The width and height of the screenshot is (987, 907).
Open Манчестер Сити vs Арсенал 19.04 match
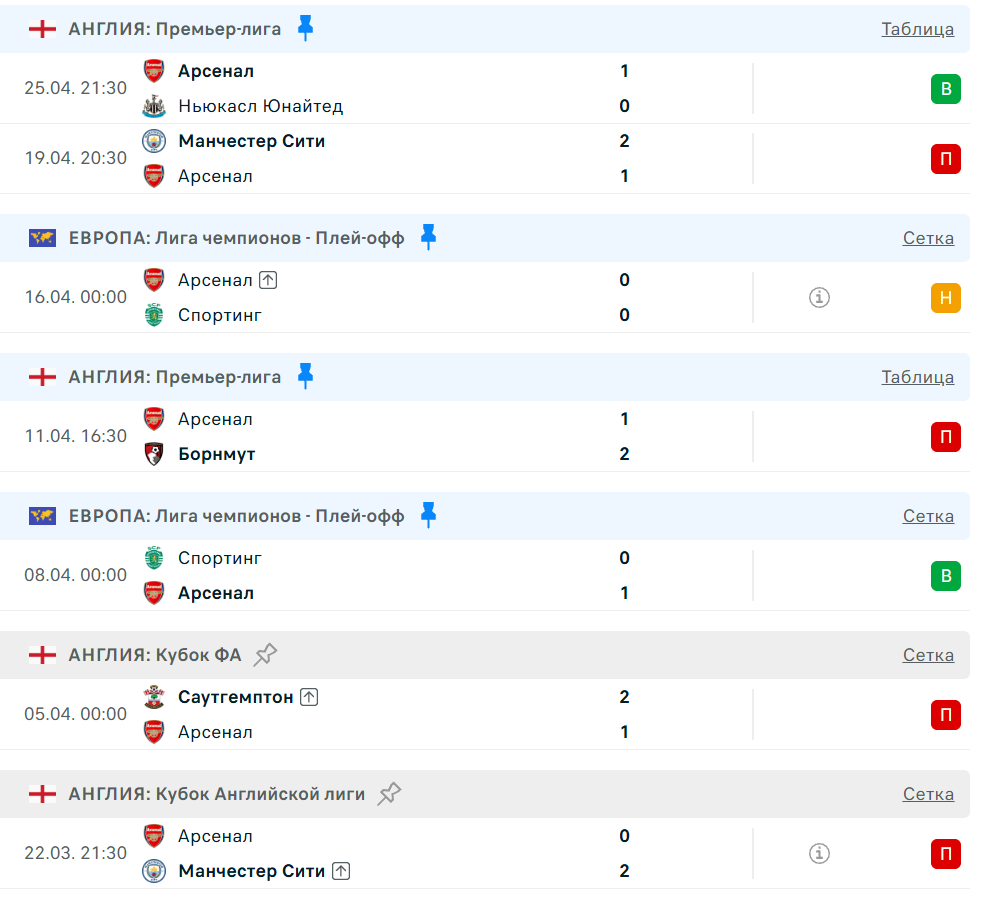(400, 158)
